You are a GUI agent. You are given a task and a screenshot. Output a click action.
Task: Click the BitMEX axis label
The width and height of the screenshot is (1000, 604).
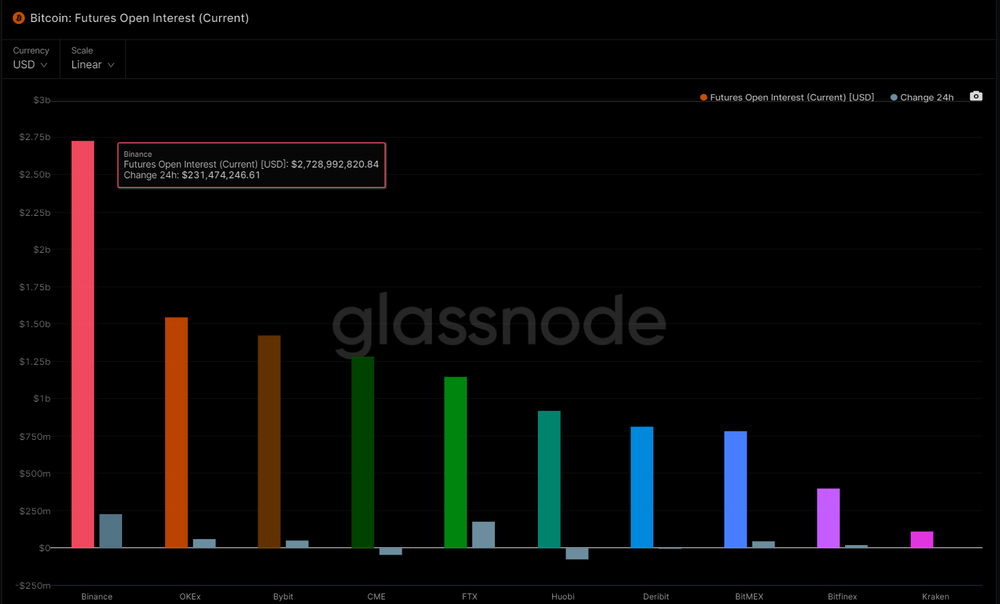(749, 596)
